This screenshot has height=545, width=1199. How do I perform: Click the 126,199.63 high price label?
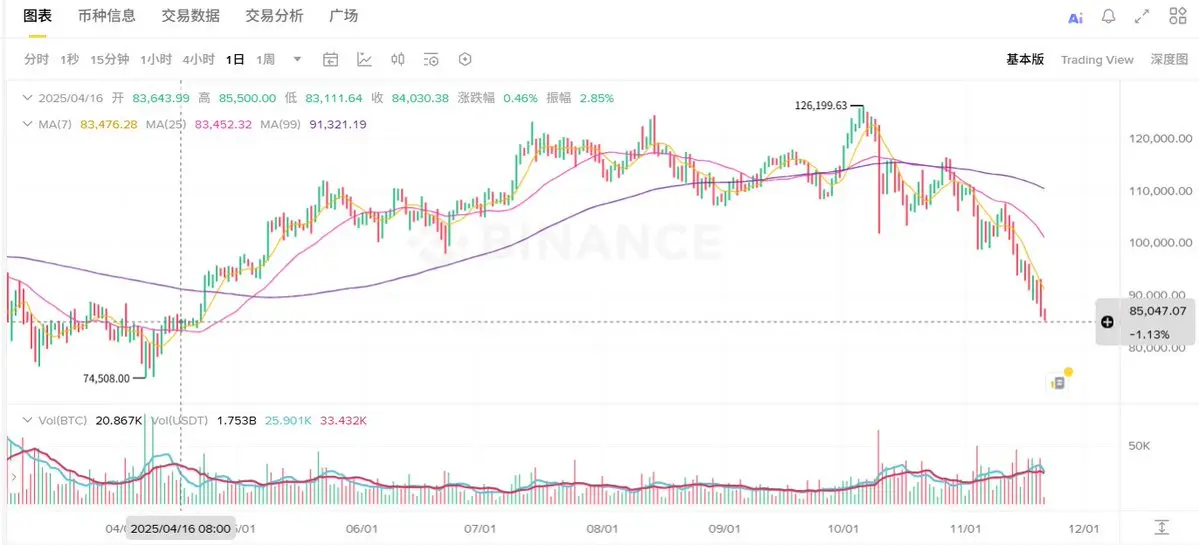click(x=821, y=106)
